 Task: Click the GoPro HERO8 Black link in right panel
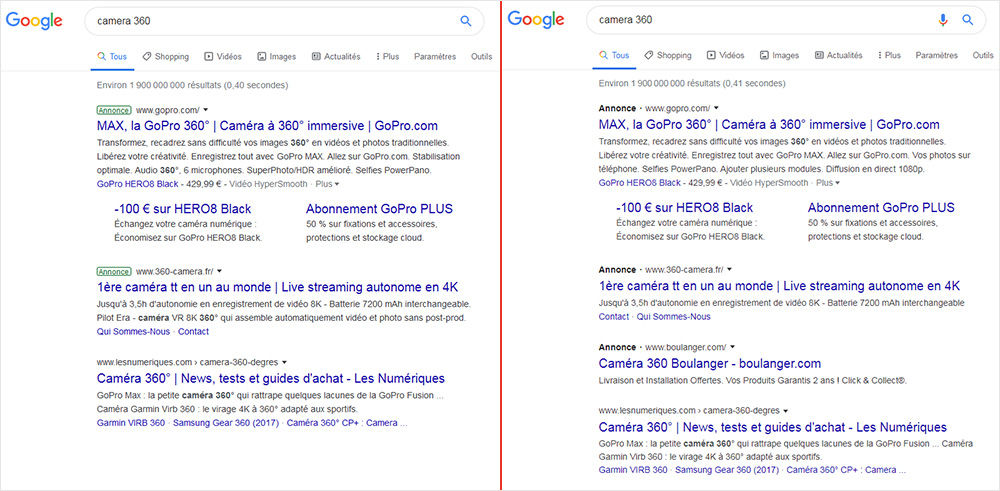click(x=640, y=182)
